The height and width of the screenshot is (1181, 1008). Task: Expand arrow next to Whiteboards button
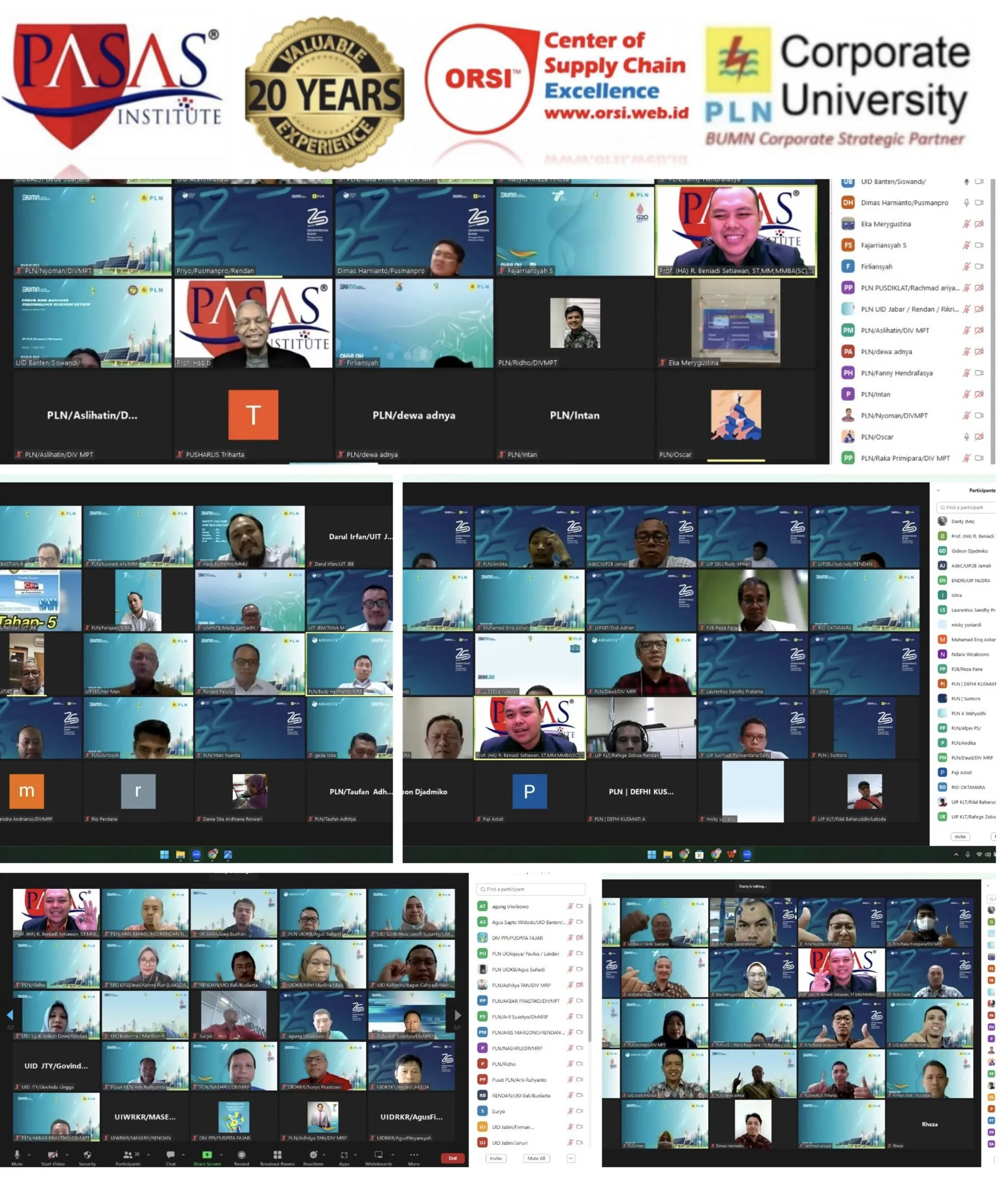tap(393, 1155)
